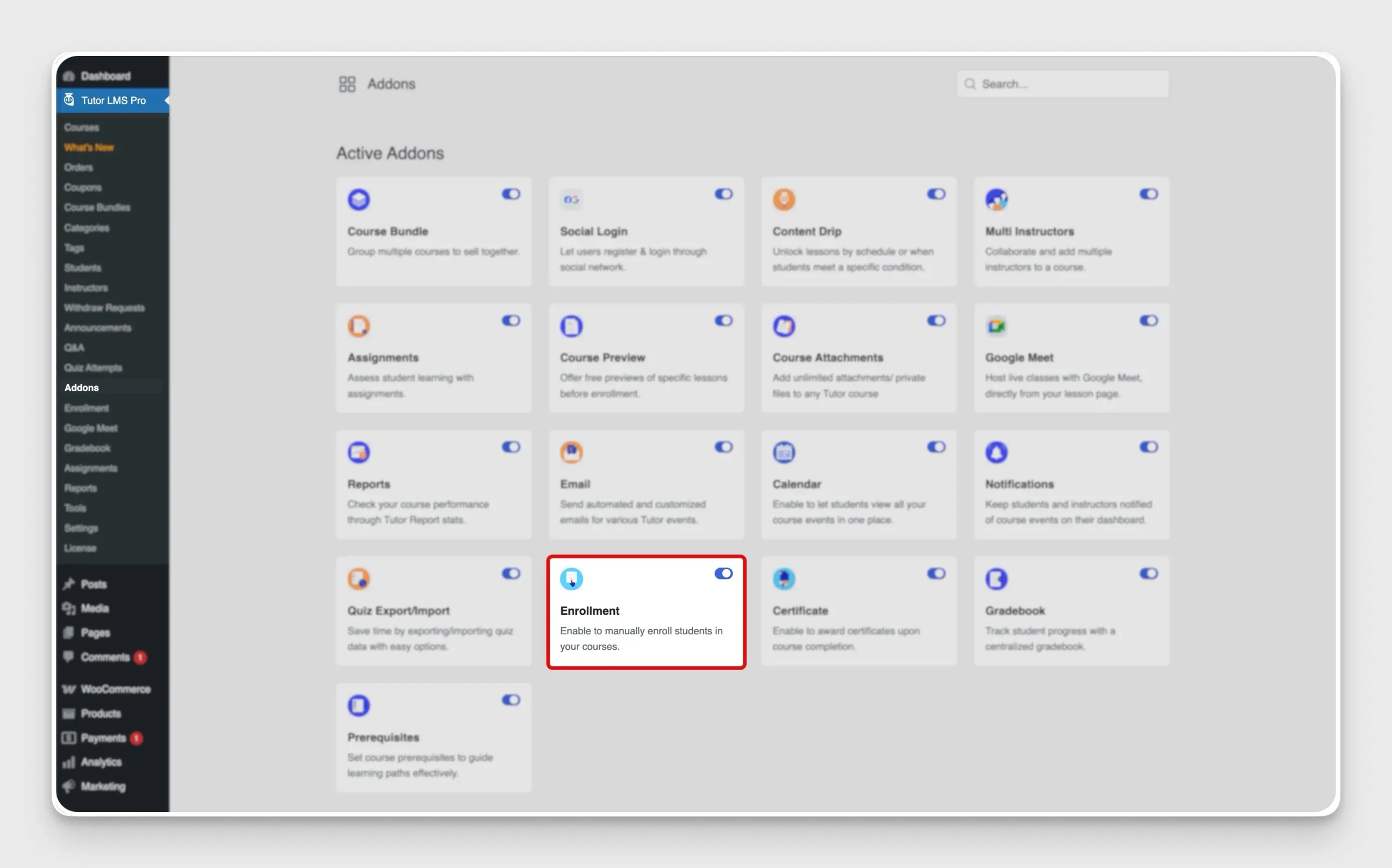Click the Social Login addon icon

coord(571,200)
